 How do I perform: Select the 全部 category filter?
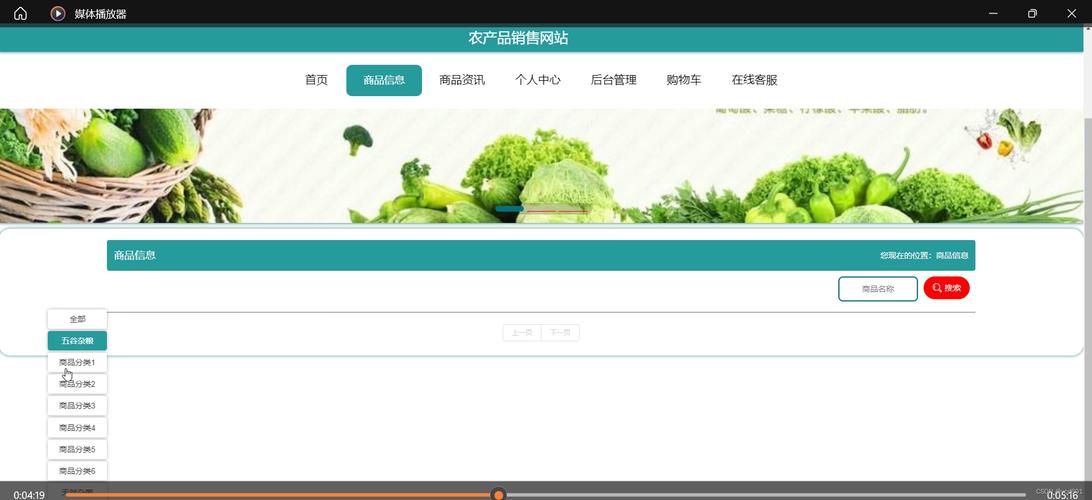click(x=77, y=319)
